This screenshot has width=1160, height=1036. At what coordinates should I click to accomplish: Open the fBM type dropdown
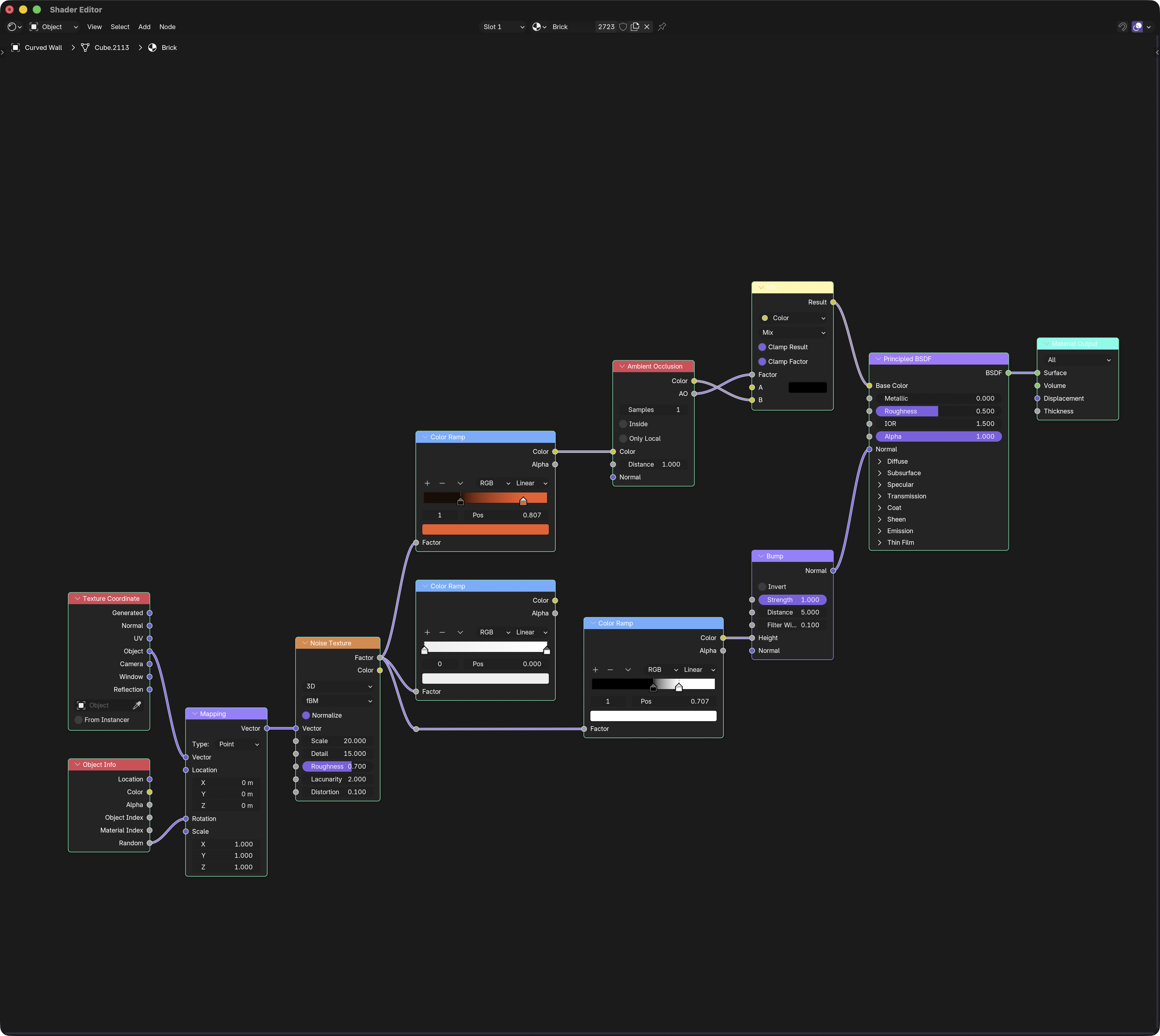tap(338, 701)
